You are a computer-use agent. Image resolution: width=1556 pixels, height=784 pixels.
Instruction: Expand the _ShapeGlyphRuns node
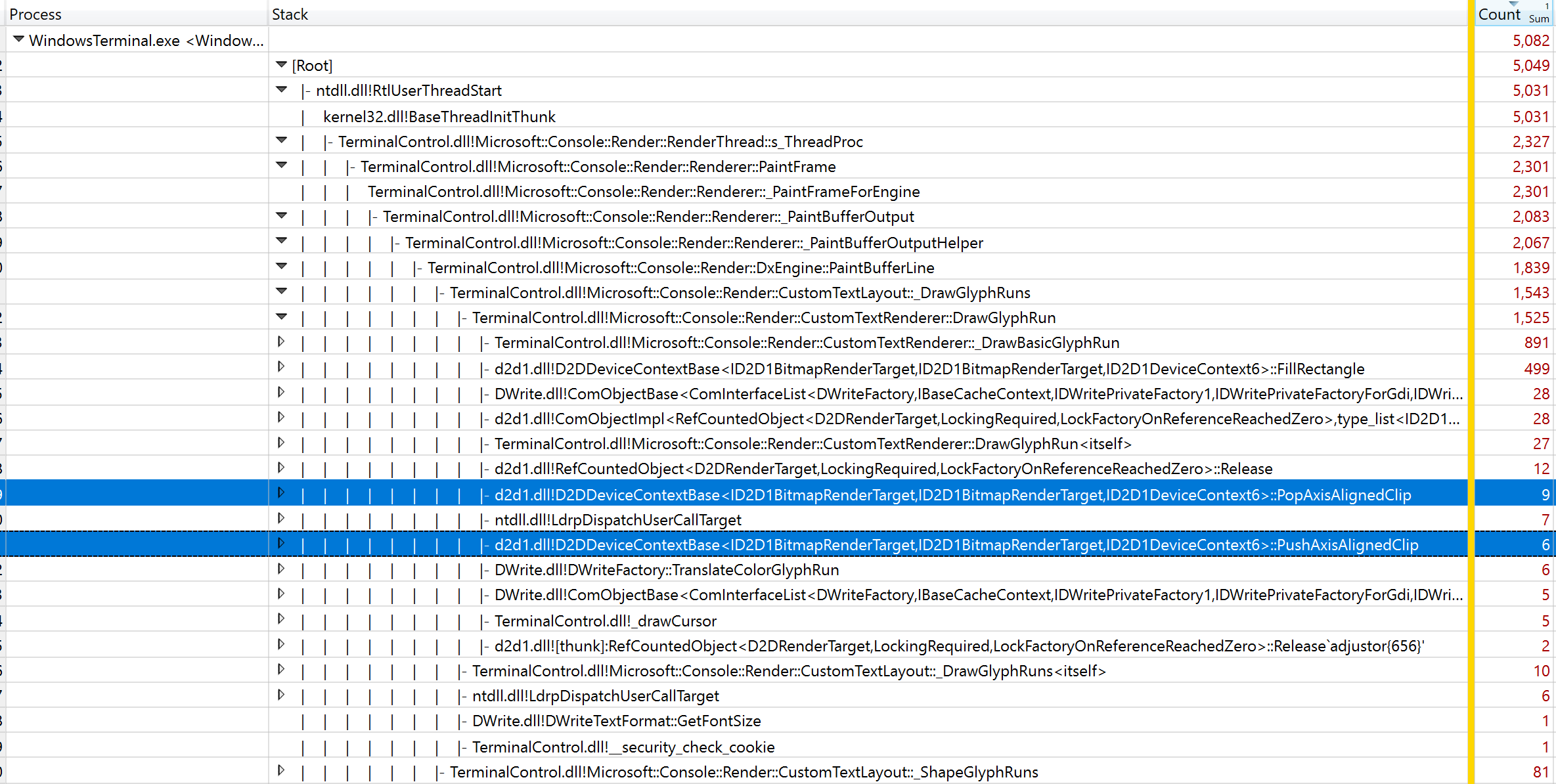point(281,770)
